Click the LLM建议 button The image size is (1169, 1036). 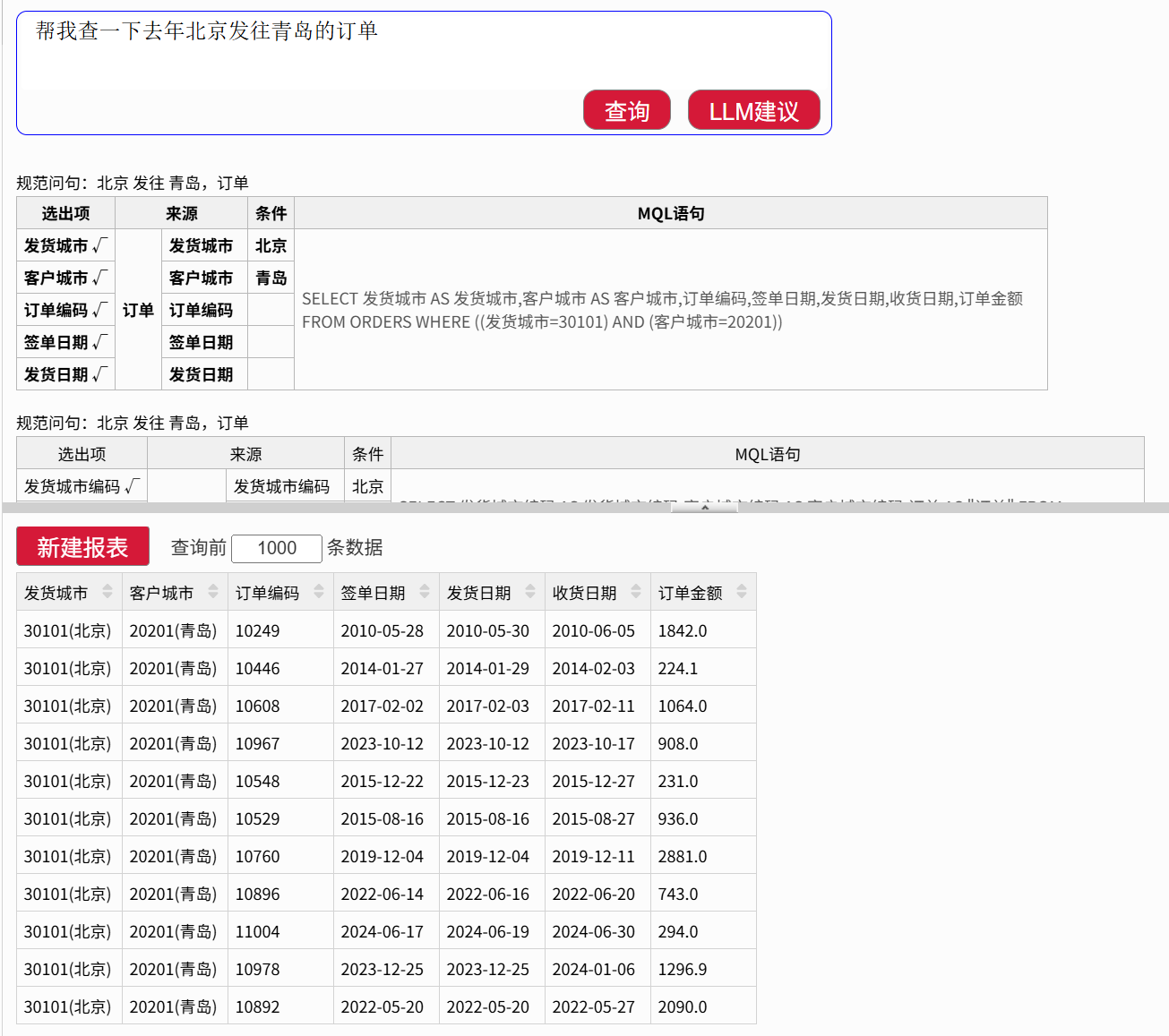(x=753, y=111)
